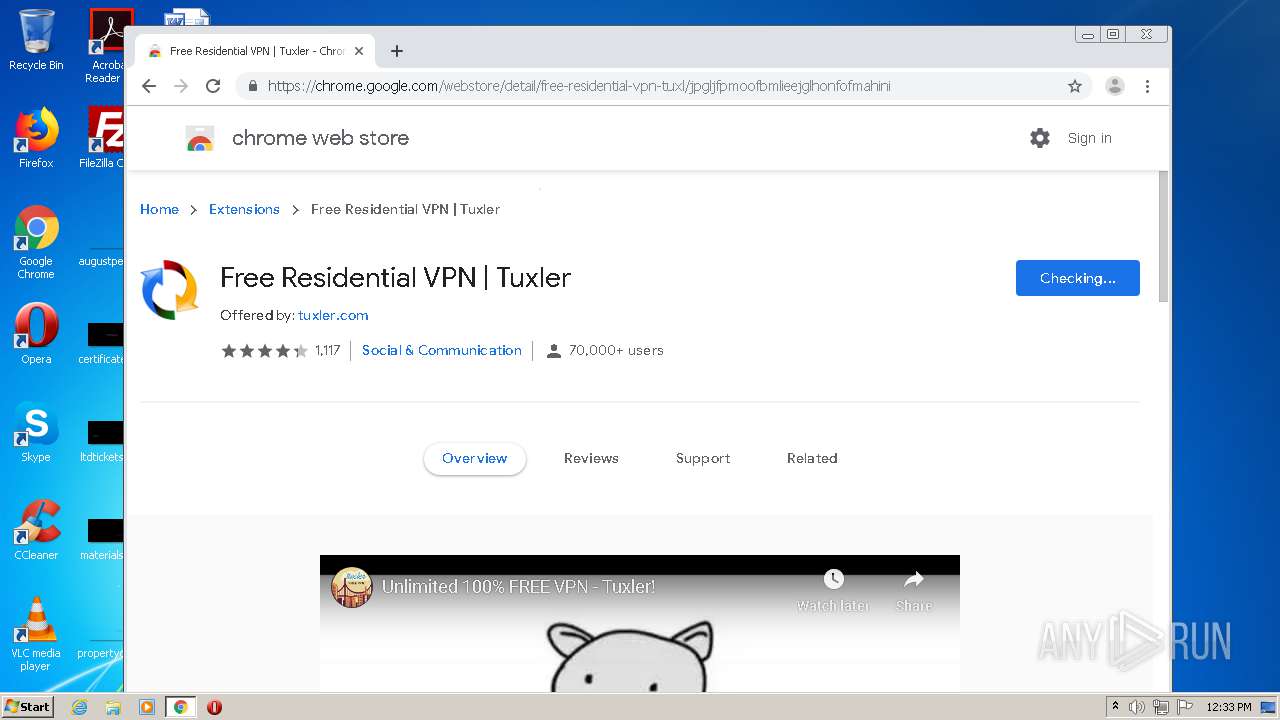
Task: Open Windows Explorer folder in taskbar
Action: coord(113,707)
